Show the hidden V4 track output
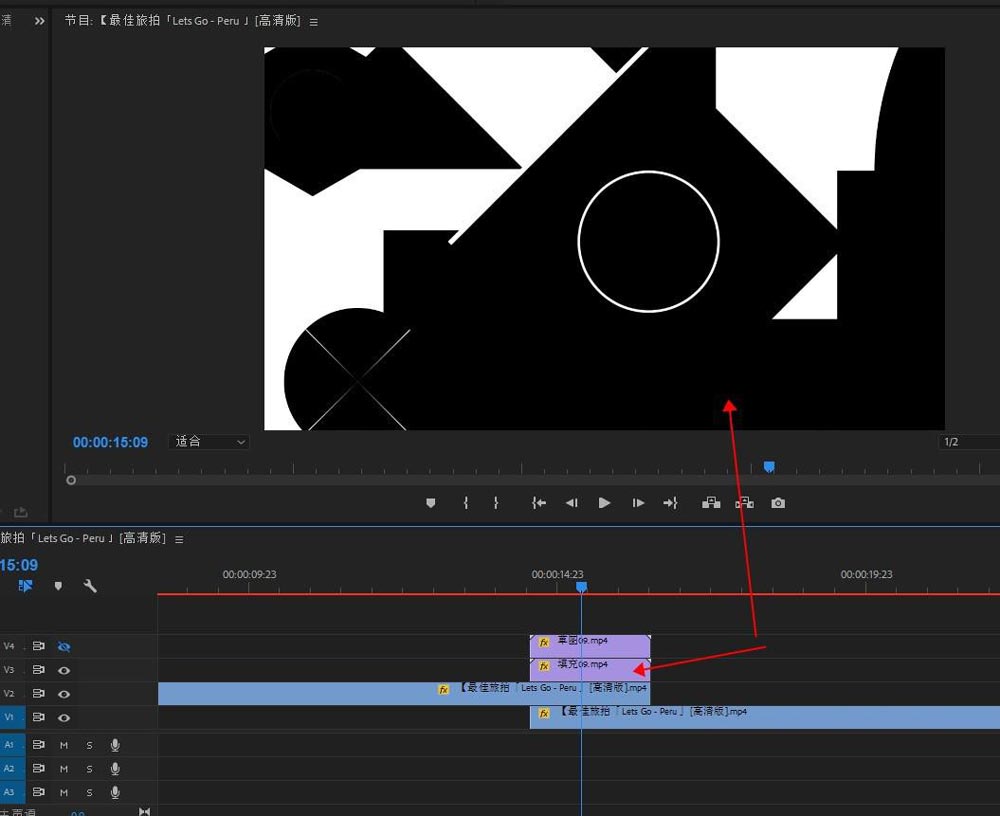The image size is (1000, 816). tap(64, 647)
